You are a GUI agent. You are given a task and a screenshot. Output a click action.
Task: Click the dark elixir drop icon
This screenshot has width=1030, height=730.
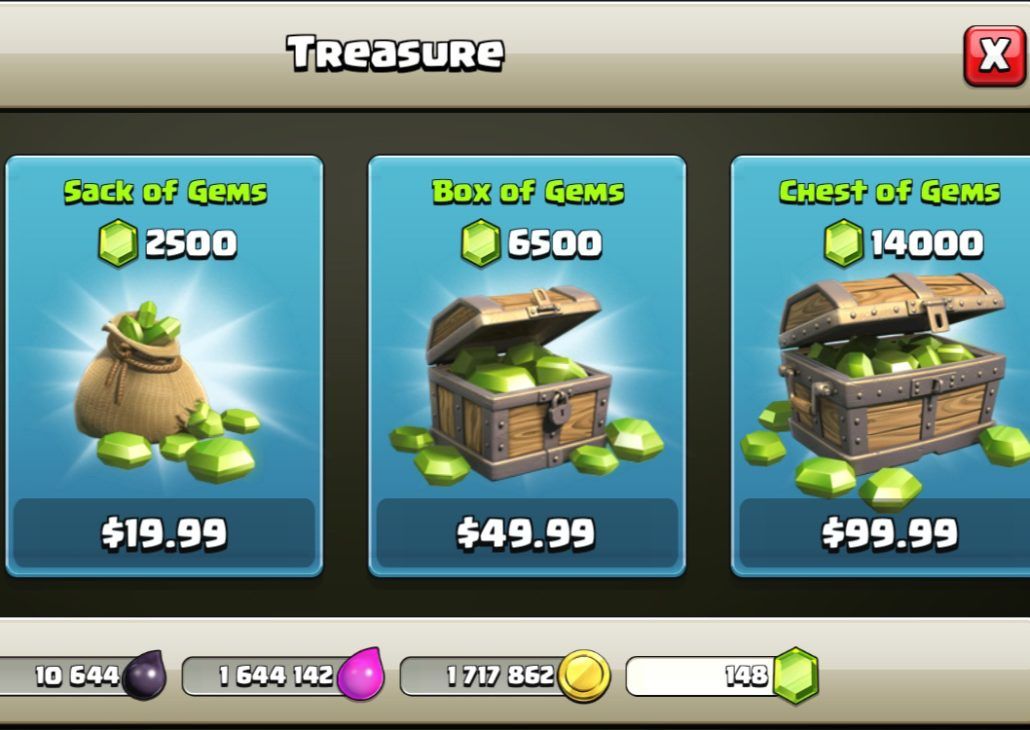(x=145, y=675)
